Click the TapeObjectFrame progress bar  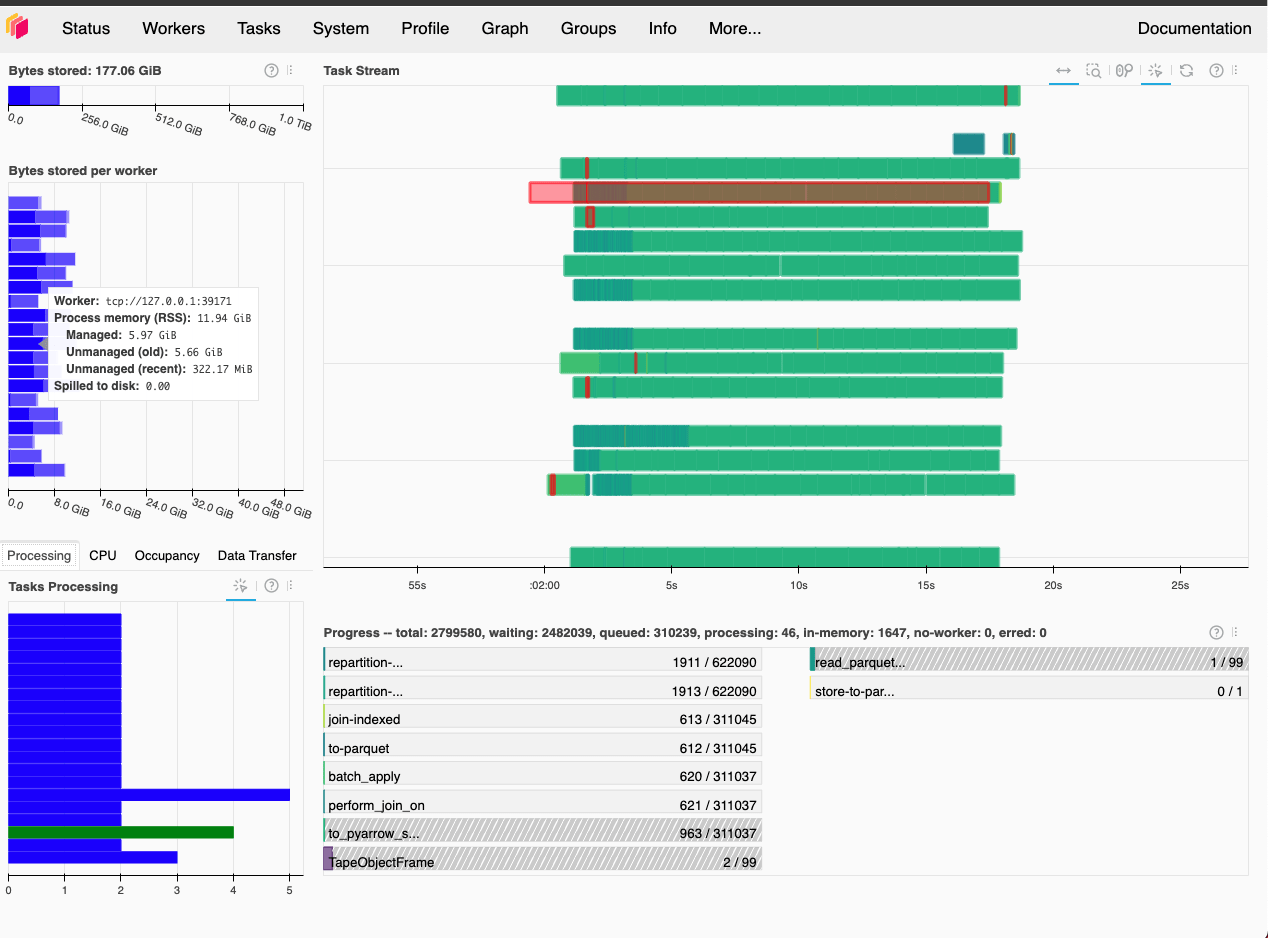[542, 860]
